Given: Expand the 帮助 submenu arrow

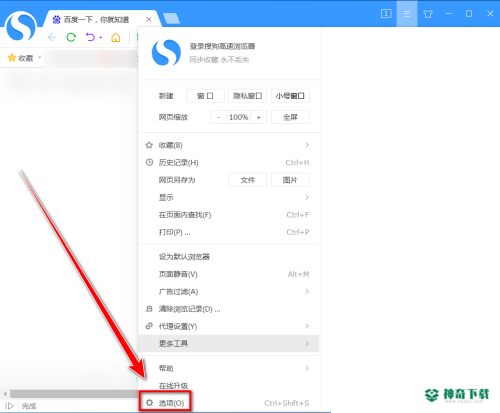Looking at the screenshot, I should tap(307, 368).
